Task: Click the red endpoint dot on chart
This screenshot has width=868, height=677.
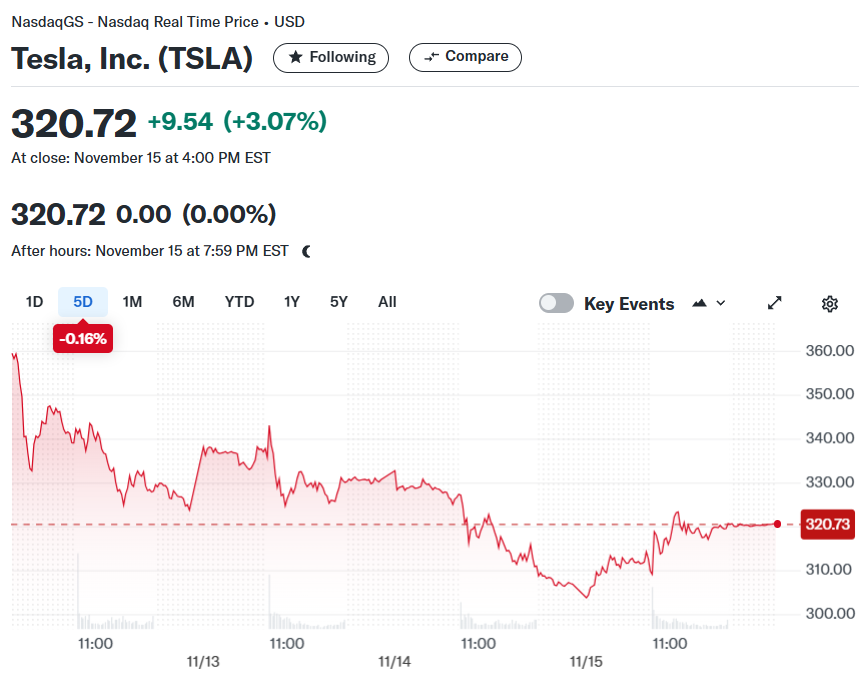Action: pyautogui.click(x=777, y=524)
